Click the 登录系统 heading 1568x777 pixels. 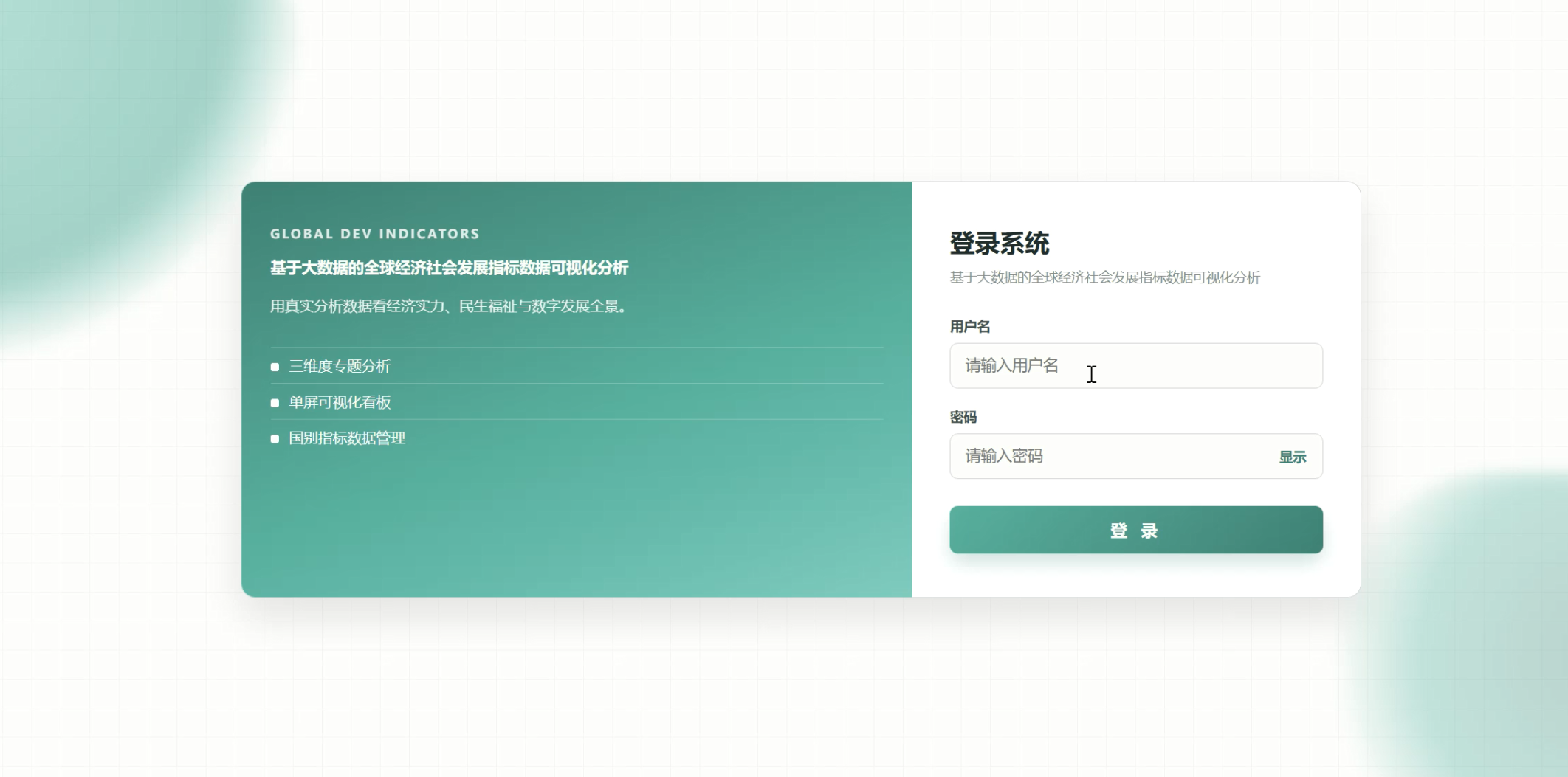click(999, 244)
